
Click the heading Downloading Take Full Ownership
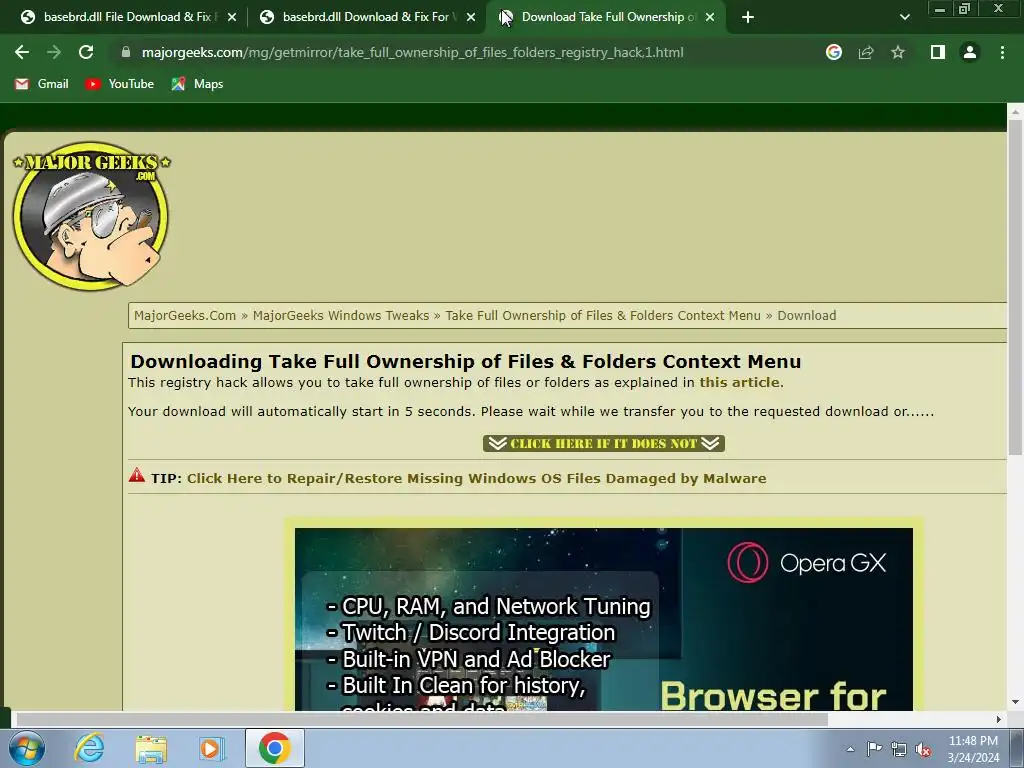(x=465, y=361)
